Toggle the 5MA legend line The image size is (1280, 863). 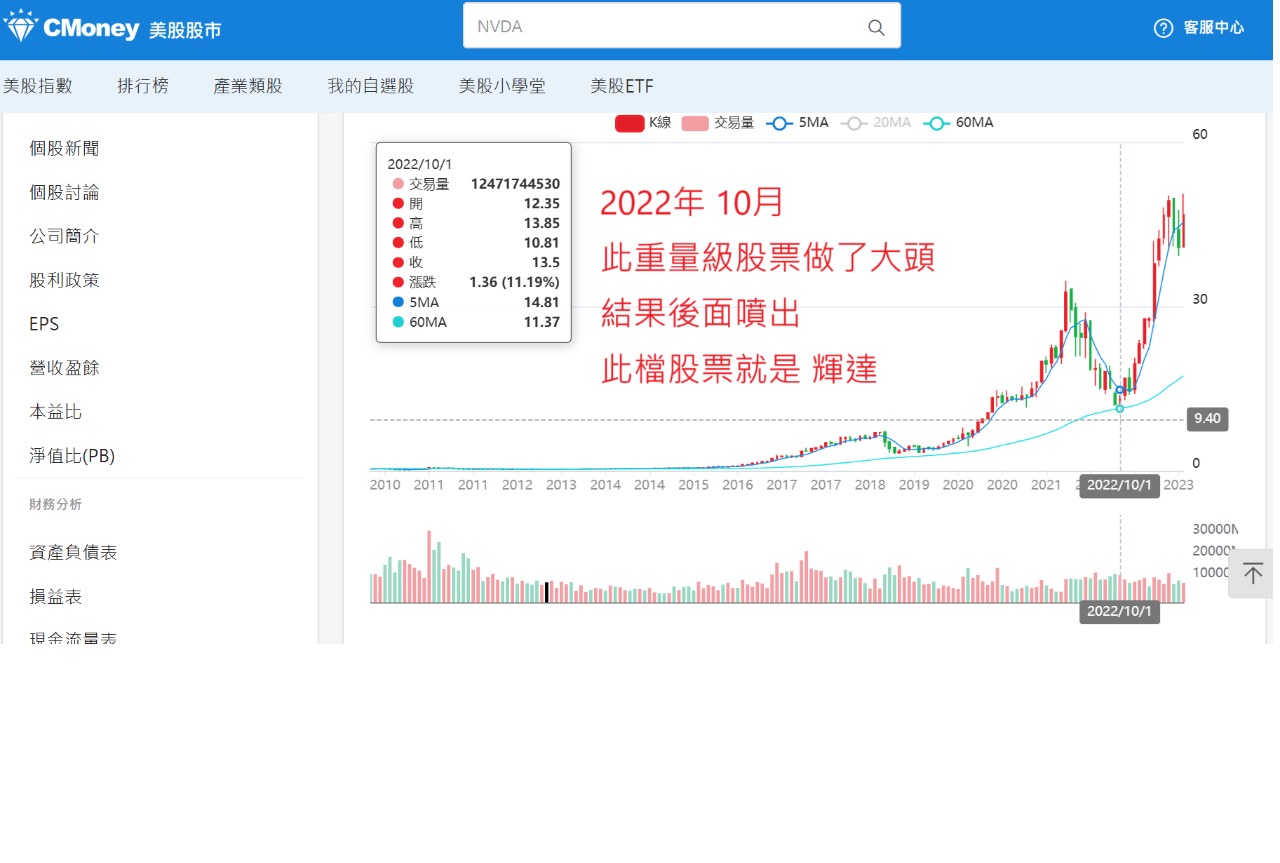coord(797,123)
